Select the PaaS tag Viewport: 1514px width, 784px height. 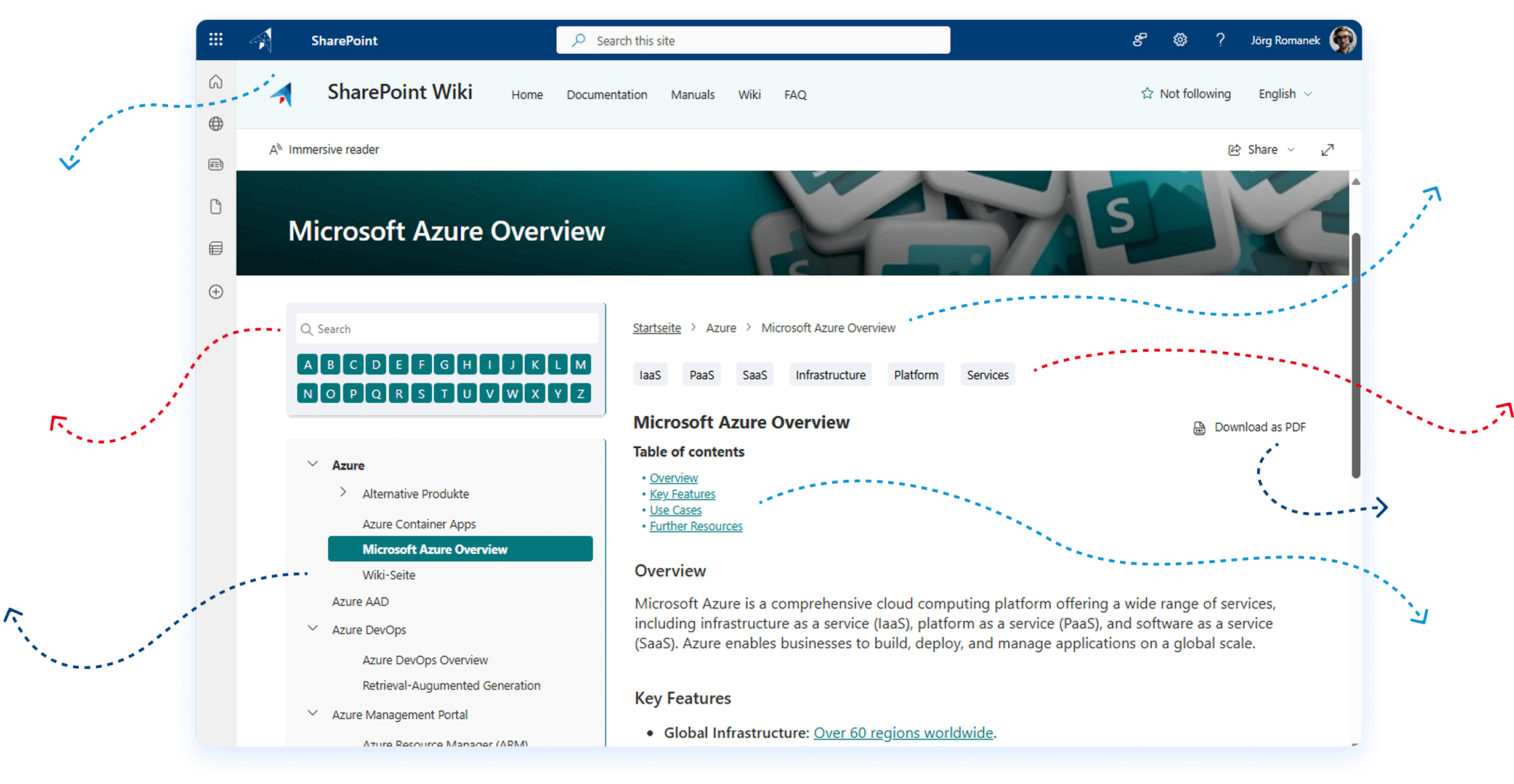tap(702, 375)
